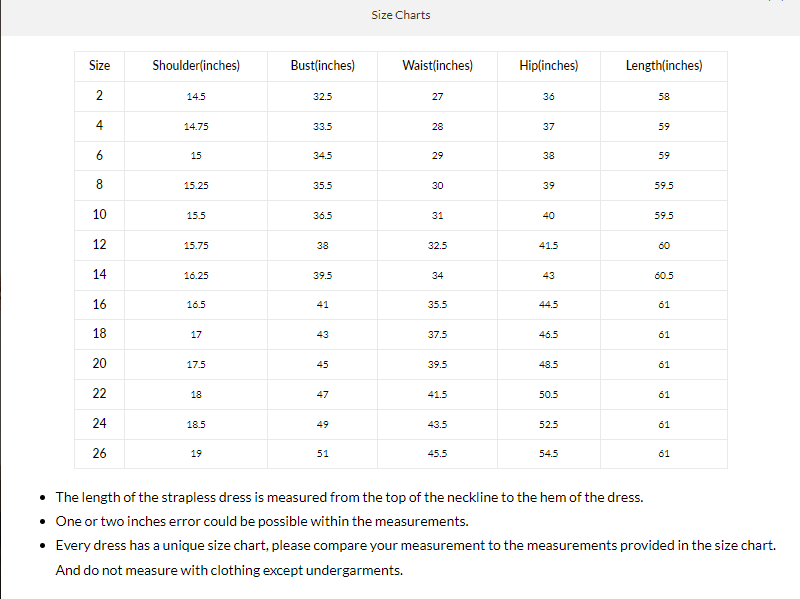
Task: Select the size 8 row label
Action: coord(99,185)
